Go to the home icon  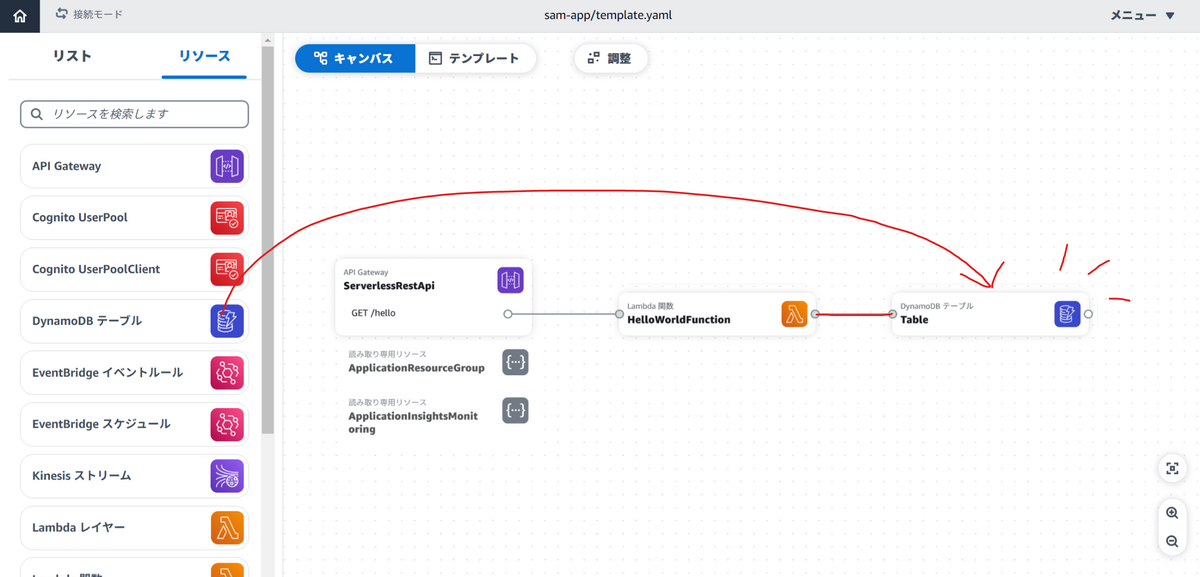point(20,16)
